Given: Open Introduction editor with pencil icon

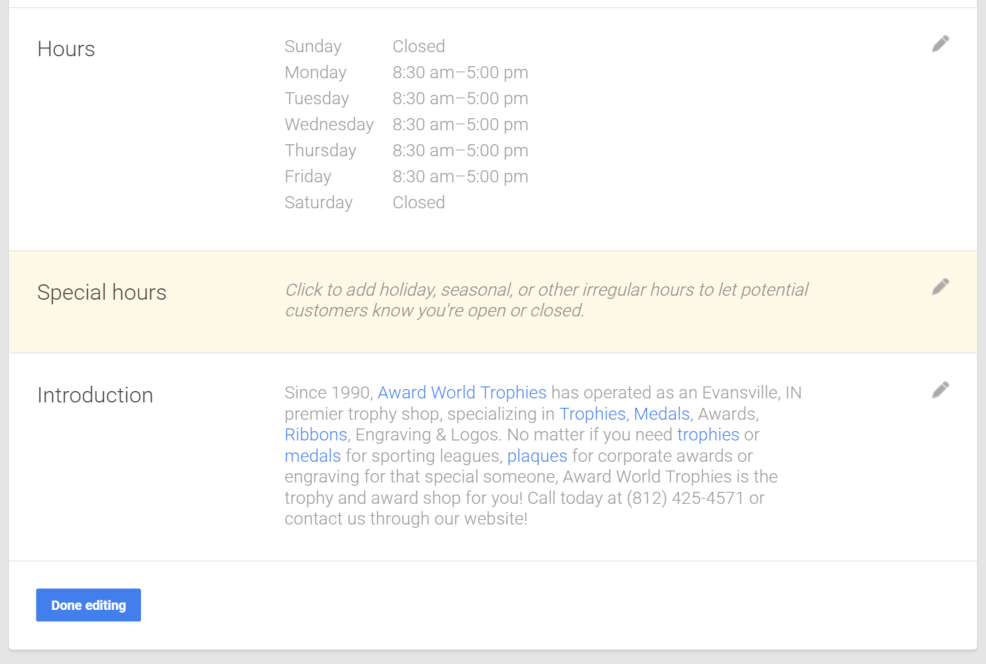Looking at the screenshot, I should (x=940, y=390).
